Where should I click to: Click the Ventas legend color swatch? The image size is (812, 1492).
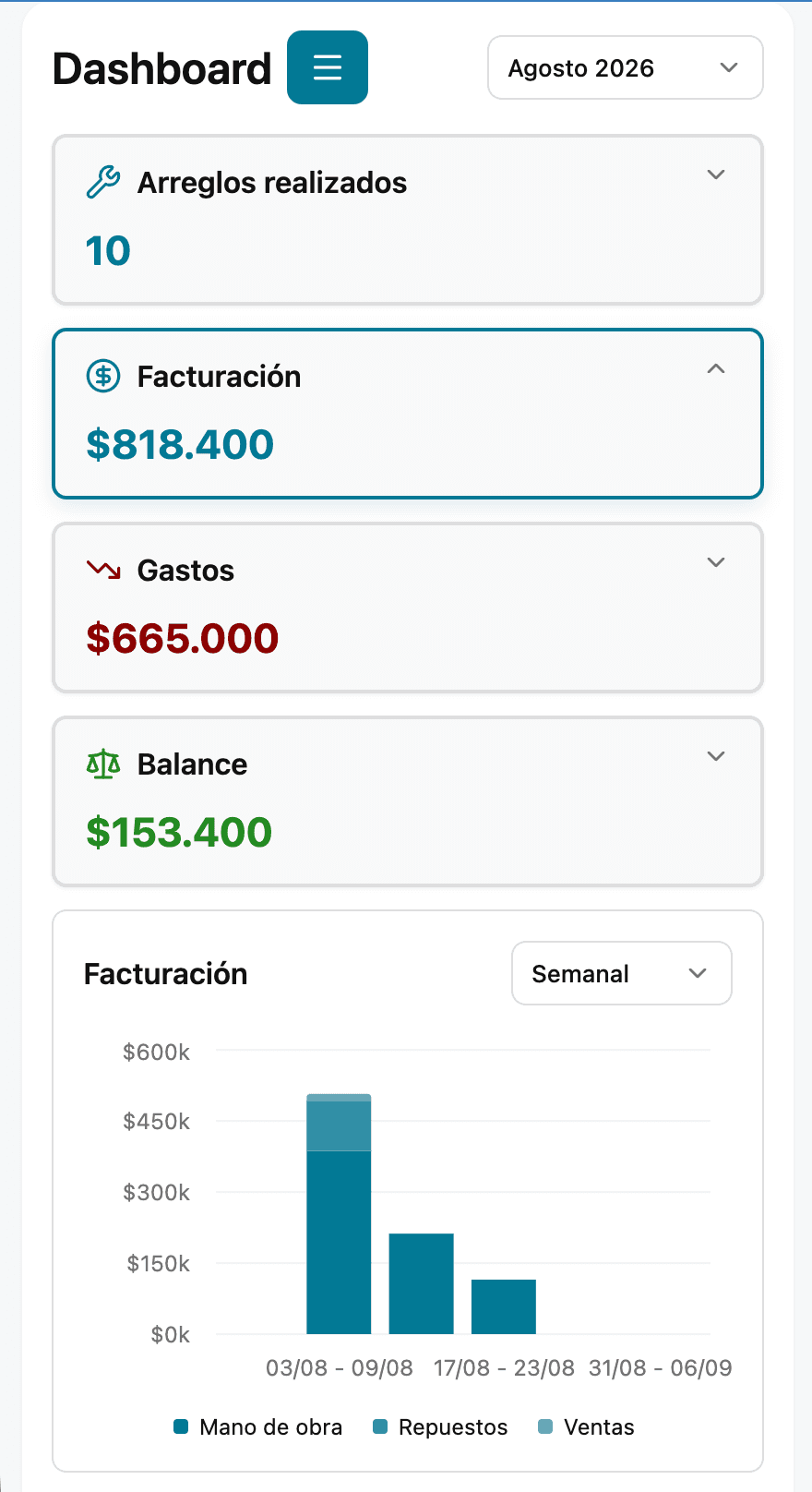click(545, 1427)
